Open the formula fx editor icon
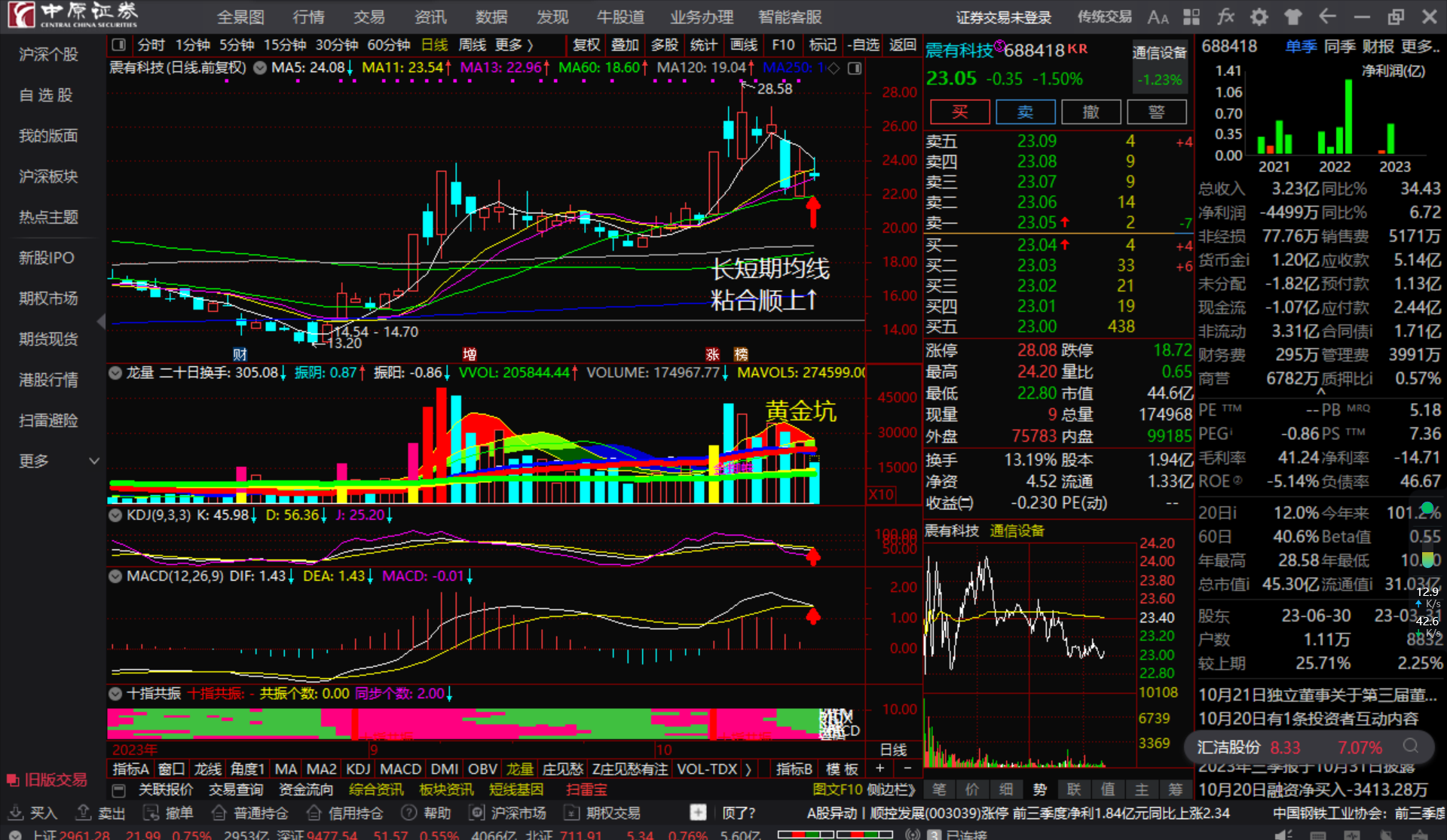The width and height of the screenshot is (1447, 840). 1226,17
